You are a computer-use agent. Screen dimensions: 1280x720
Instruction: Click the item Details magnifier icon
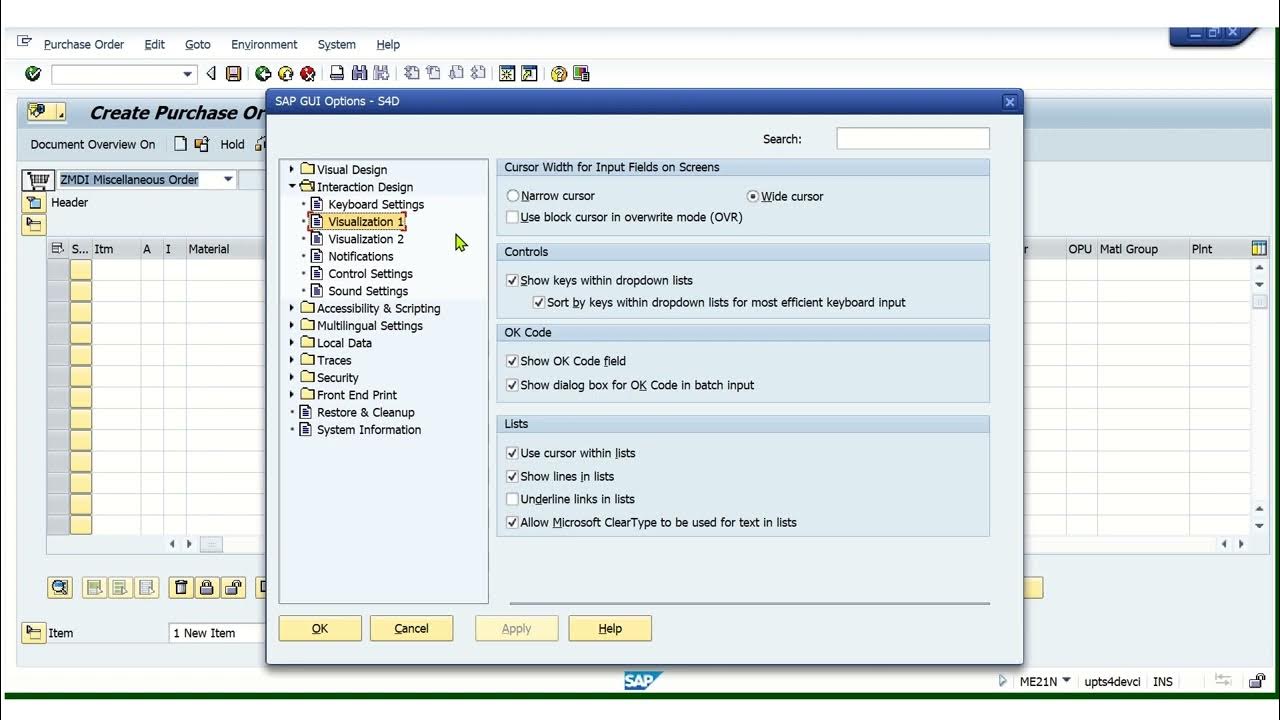click(60, 588)
